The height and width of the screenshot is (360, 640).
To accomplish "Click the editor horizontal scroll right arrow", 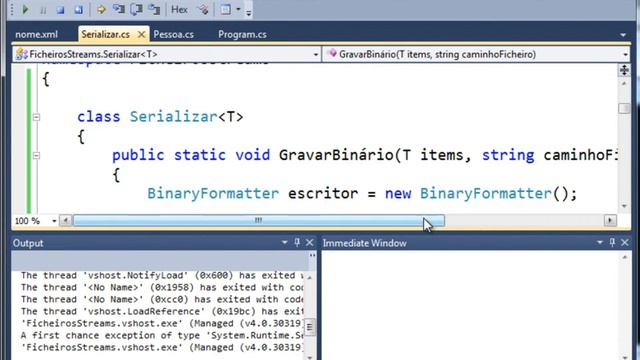I will 610,221.
